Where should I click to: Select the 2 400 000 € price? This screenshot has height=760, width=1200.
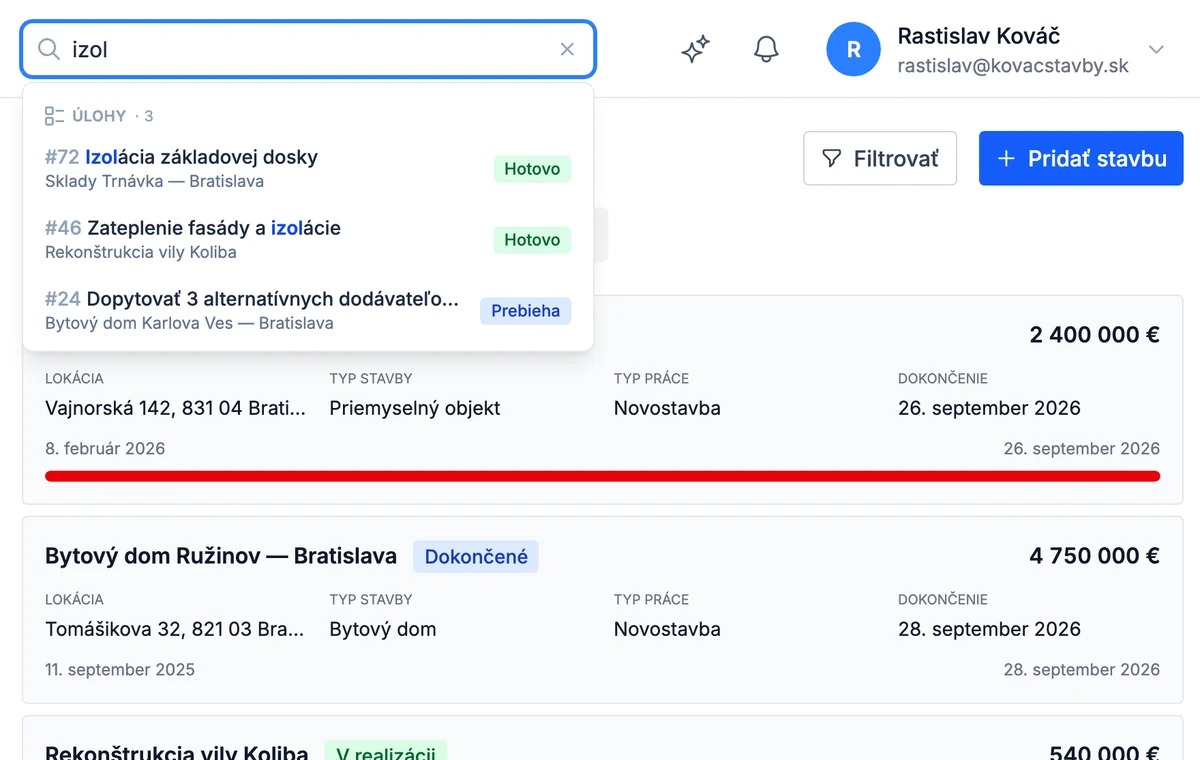(1095, 335)
